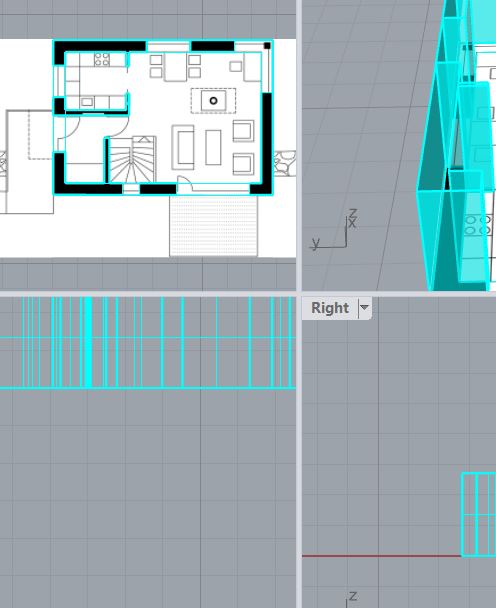Image resolution: width=496 pixels, height=608 pixels.
Task: Select the hatched terrace below the house
Action: (213, 226)
